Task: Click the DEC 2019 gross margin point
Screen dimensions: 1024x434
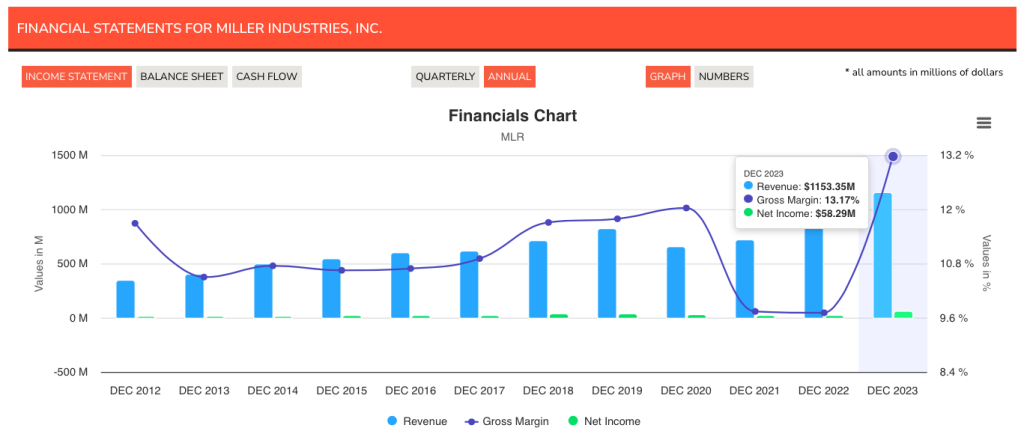Action: [x=617, y=219]
